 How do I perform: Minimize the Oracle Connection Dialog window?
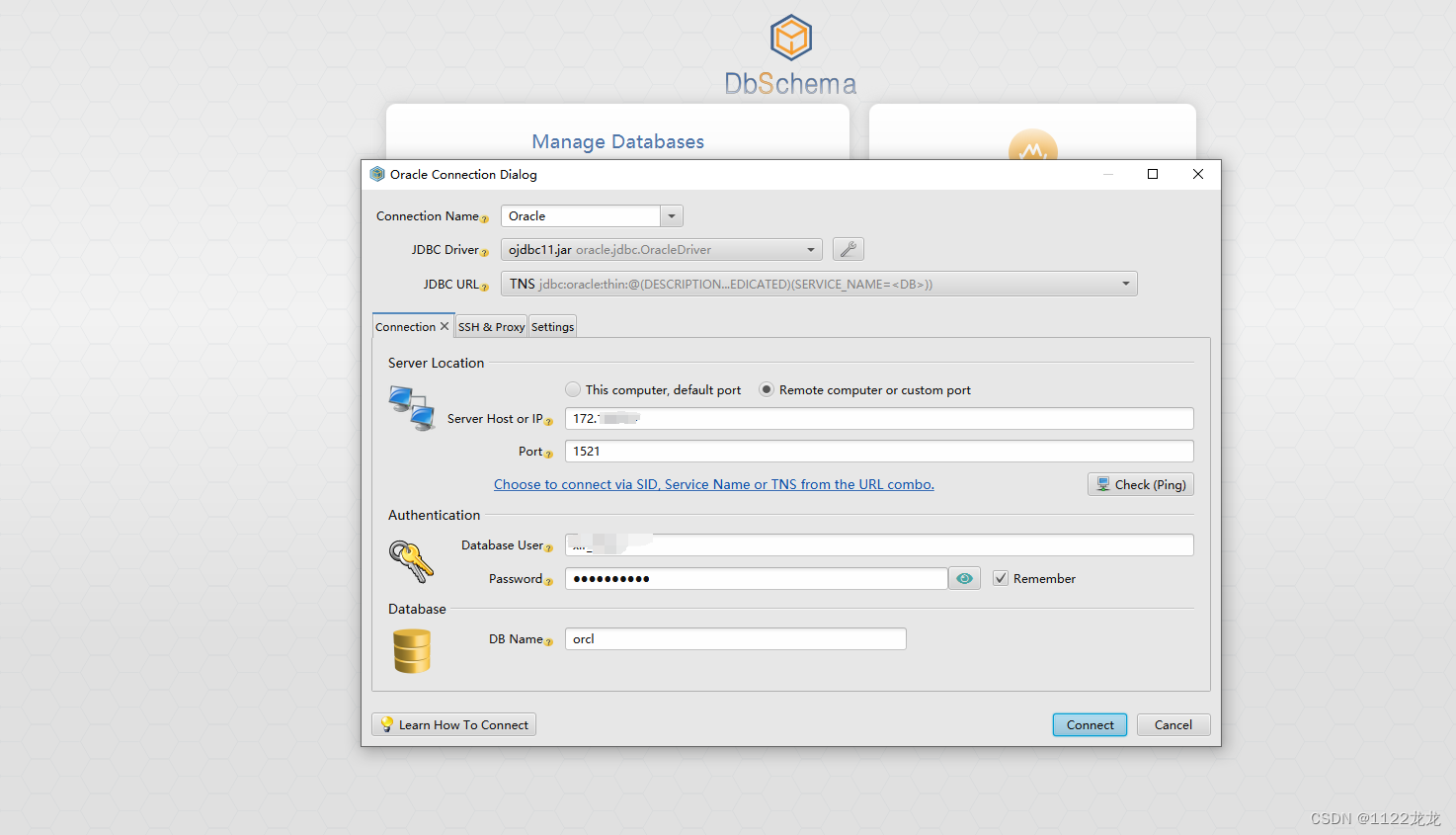tap(1108, 174)
